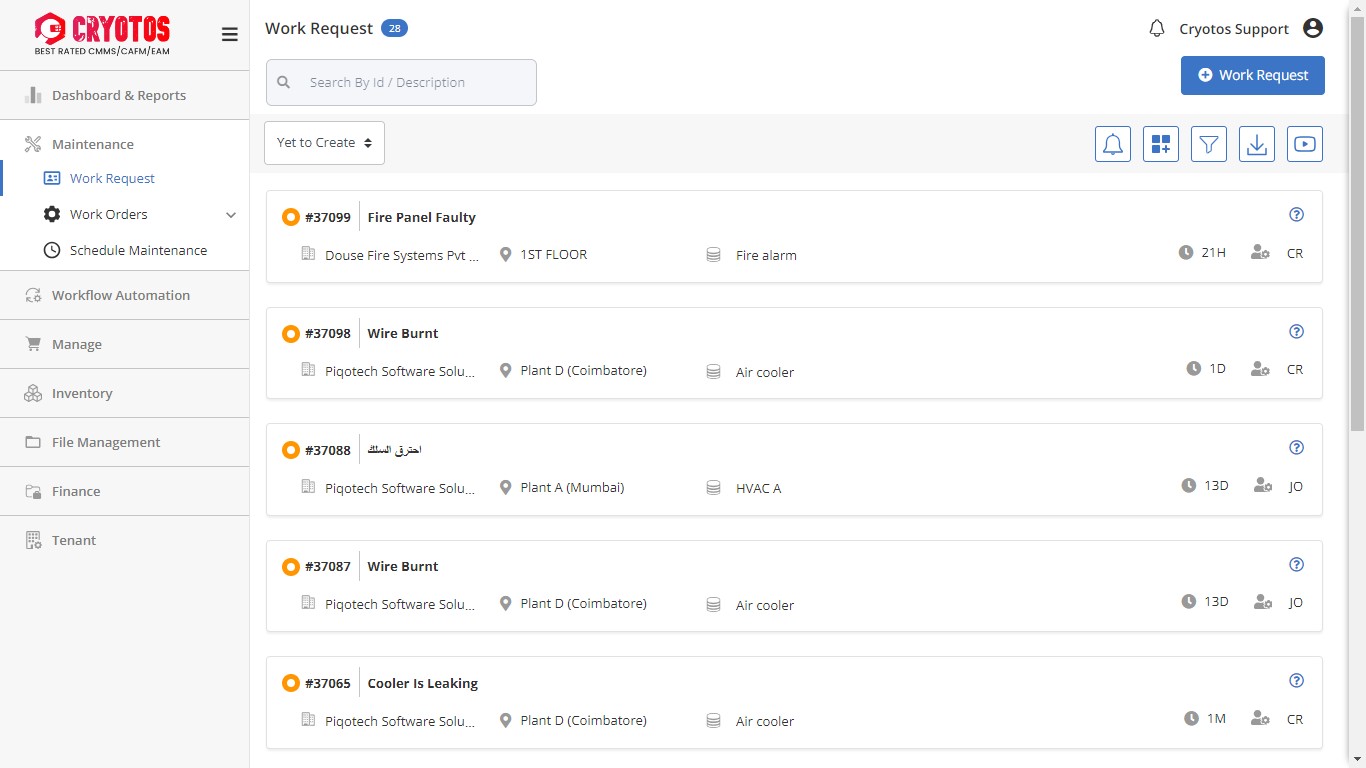This screenshot has width=1366, height=768.
Task: Expand the Maintenance menu section
Action: coord(93,144)
